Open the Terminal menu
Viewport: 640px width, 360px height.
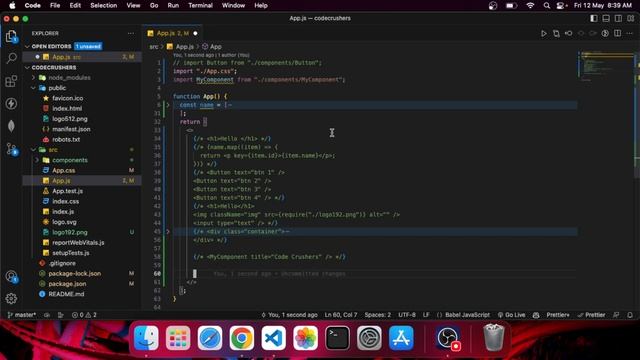[200, 5]
